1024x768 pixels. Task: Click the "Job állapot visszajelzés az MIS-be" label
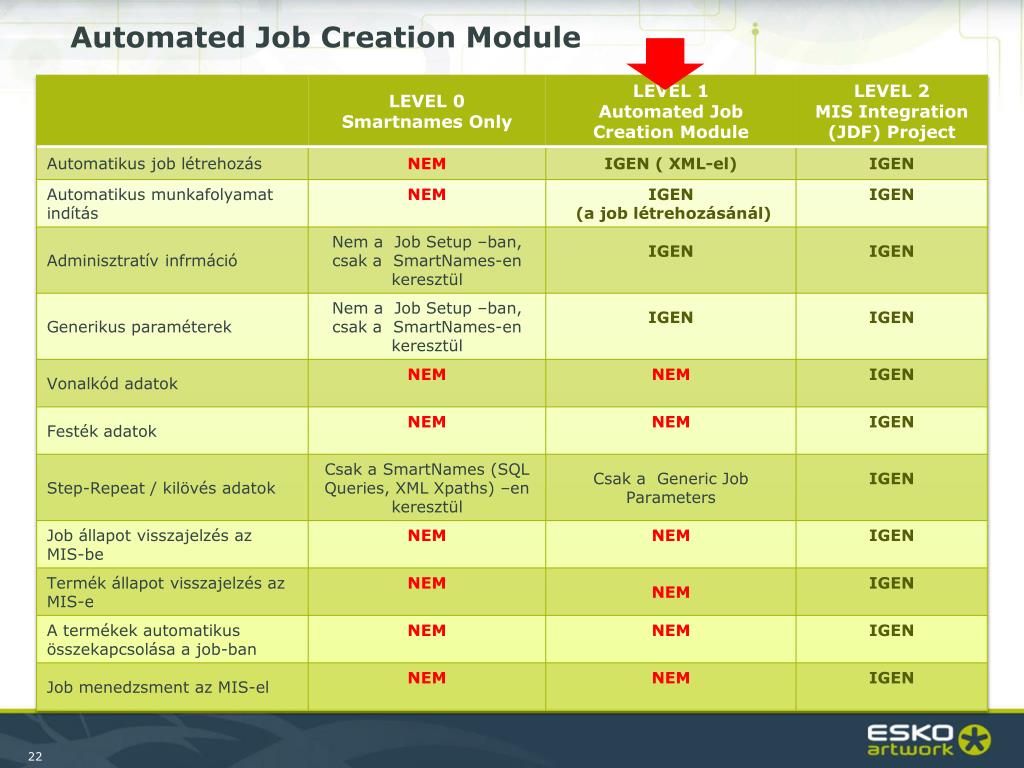point(150,545)
